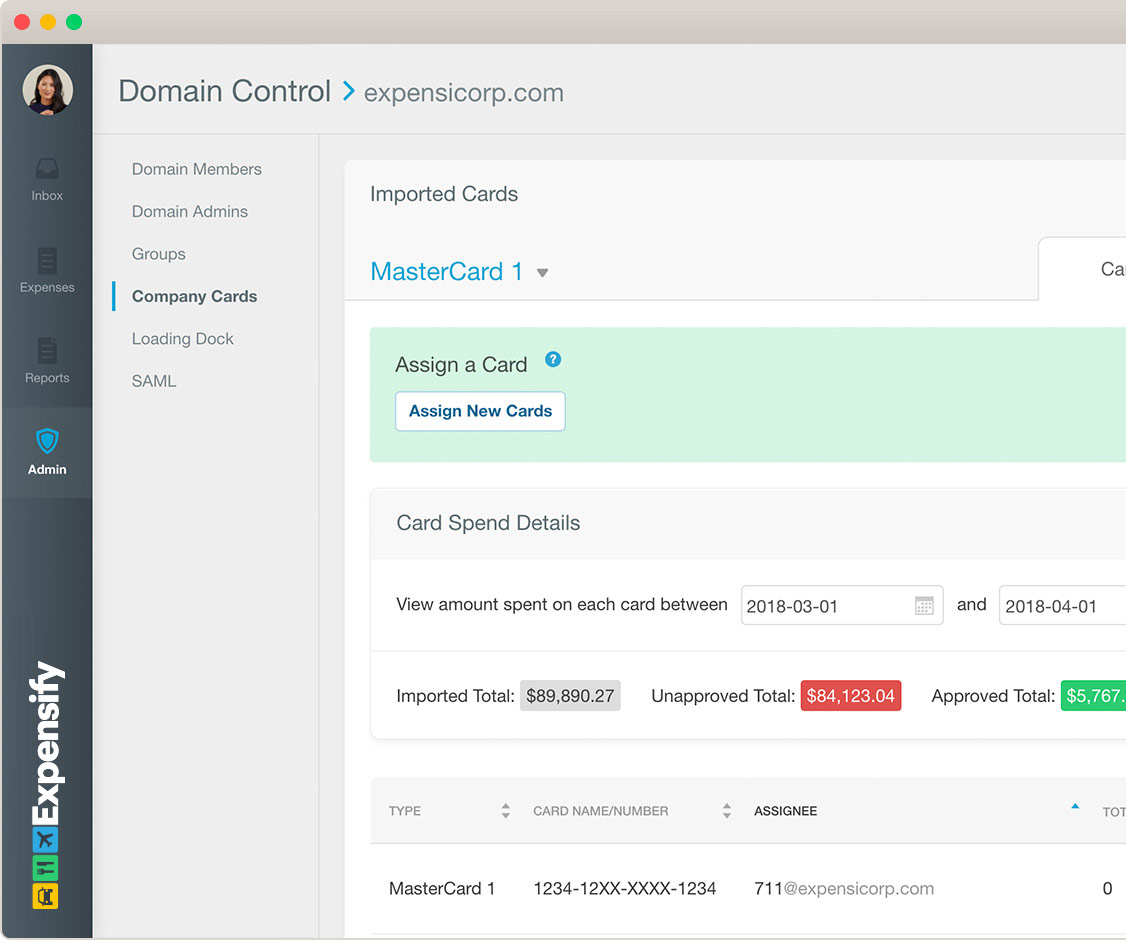Go to Expenses receipt icon
Image resolution: width=1126 pixels, height=940 pixels.
pyautogui.click(x=47, y=261)
